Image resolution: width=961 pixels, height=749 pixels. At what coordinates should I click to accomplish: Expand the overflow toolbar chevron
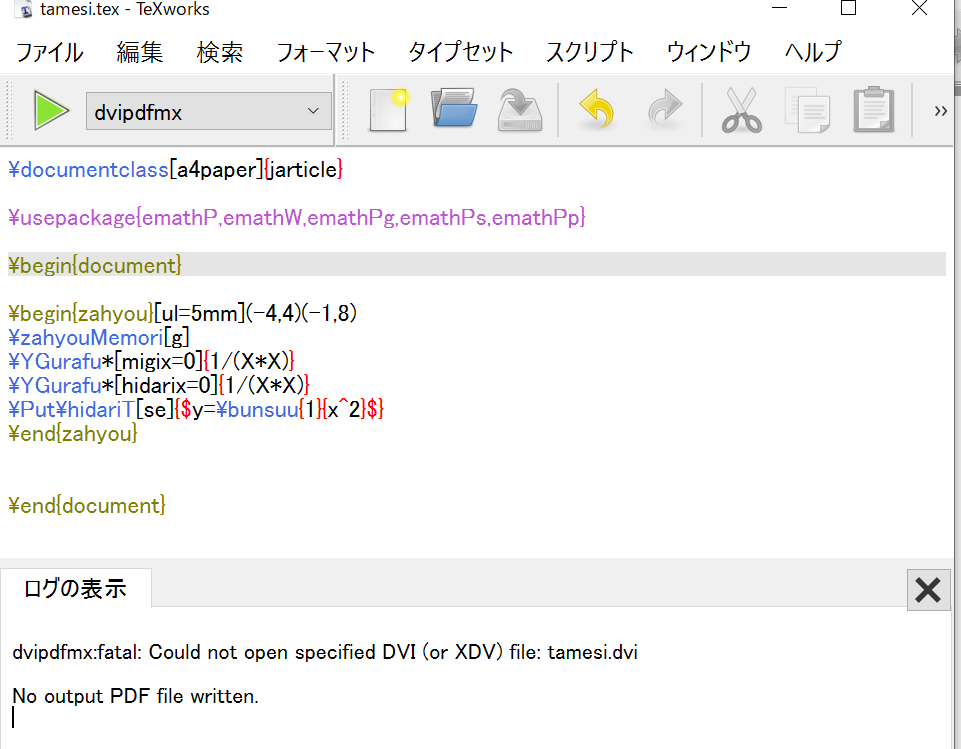click(940, 110)
